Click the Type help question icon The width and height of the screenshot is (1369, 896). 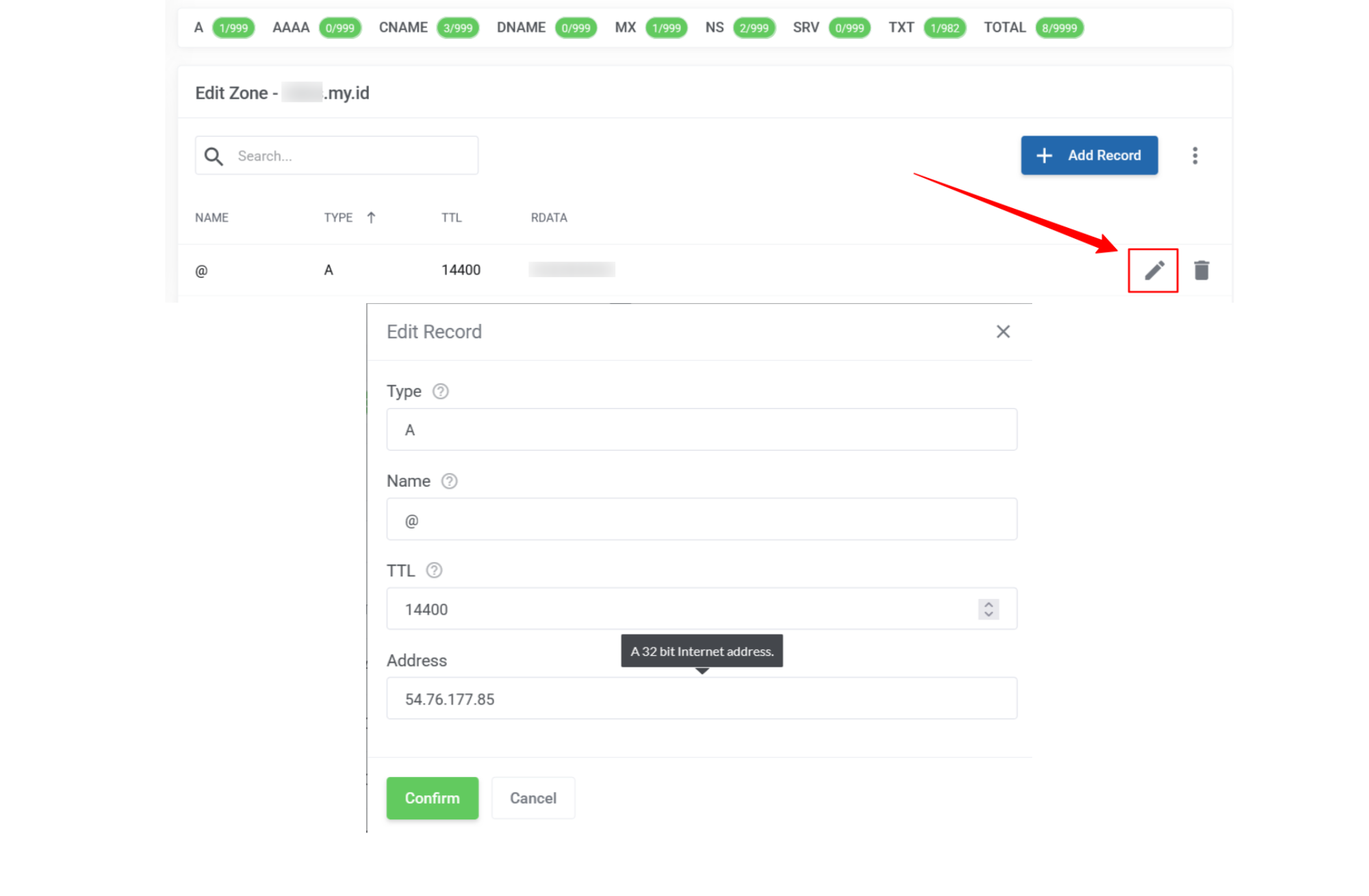point(440,392)
